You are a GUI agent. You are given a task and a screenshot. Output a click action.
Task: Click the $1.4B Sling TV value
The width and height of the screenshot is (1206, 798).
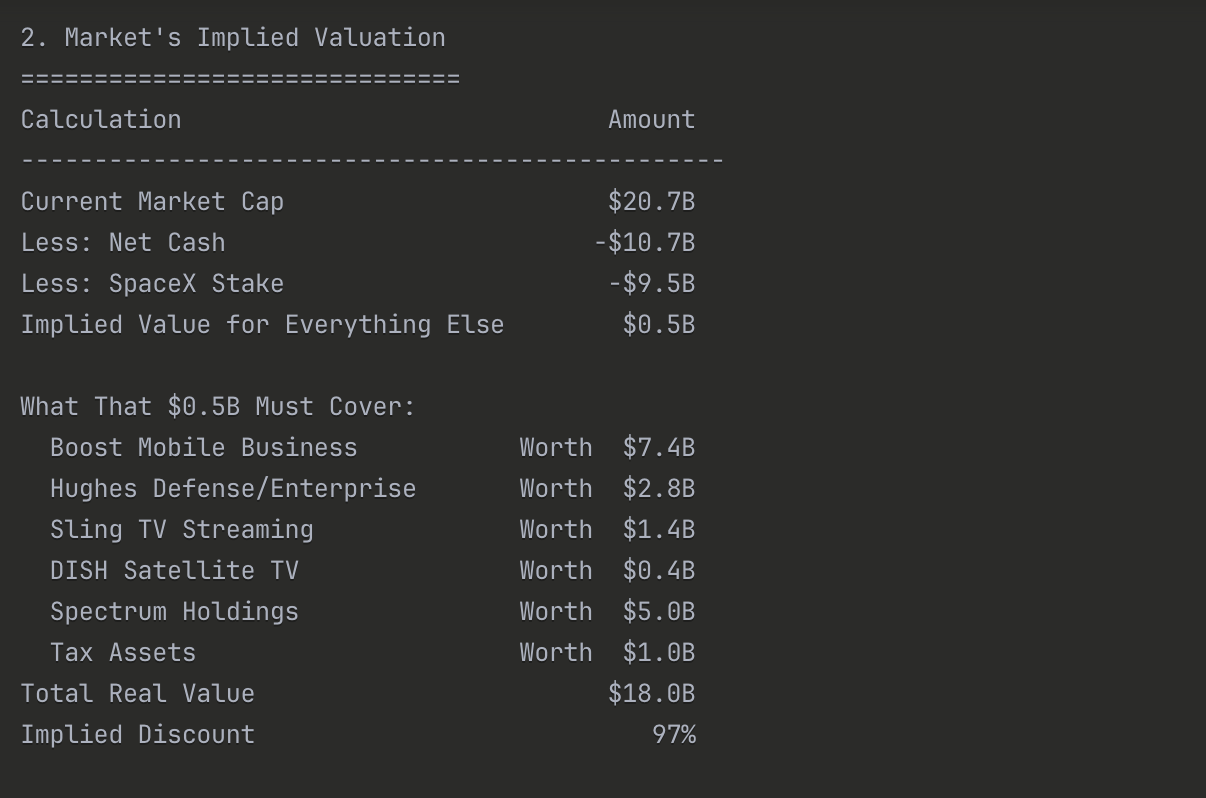(x=659, y=530)
